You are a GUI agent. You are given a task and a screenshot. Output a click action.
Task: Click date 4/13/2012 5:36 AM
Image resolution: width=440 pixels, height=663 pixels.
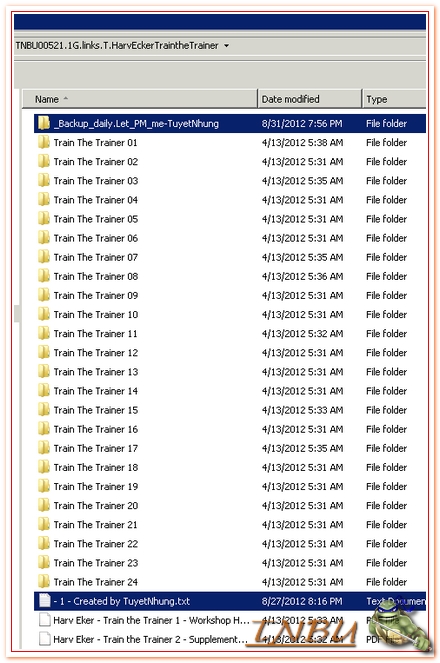pos(302,276)
